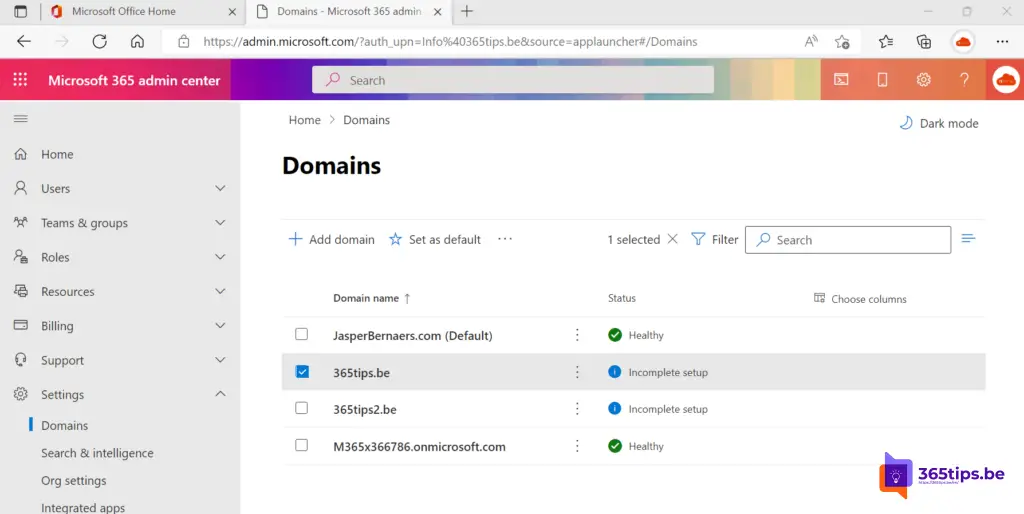
Task: Open list view options icon beside search
Action: [x=968, y=239]
